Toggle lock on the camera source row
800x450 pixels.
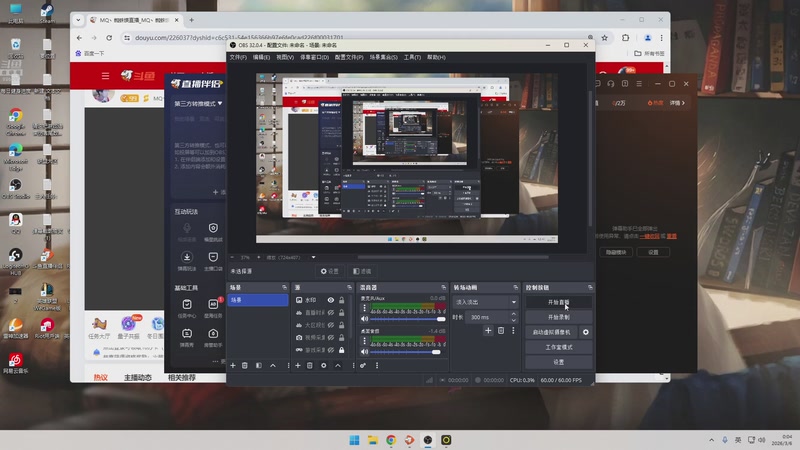(341, 337)
